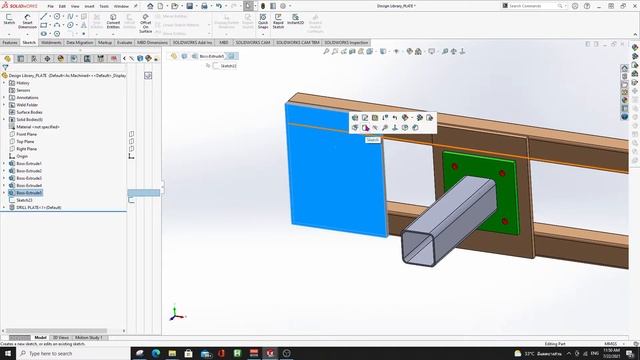Expand the Boss-Extrude1 feature
Viewport: 640px width, 360px height.
pos(4,164)
